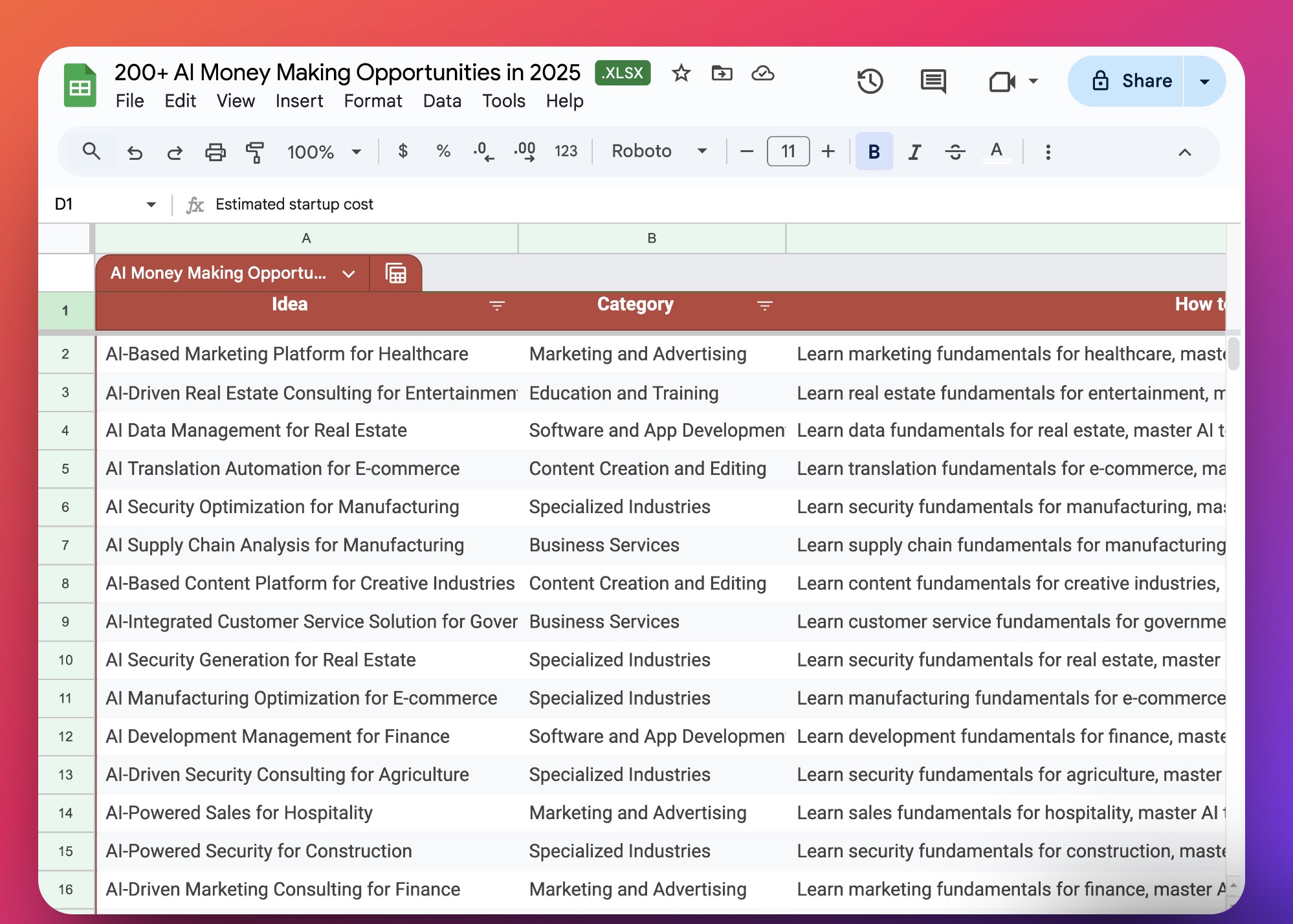Open the table view grid icon

pos(396,273)
